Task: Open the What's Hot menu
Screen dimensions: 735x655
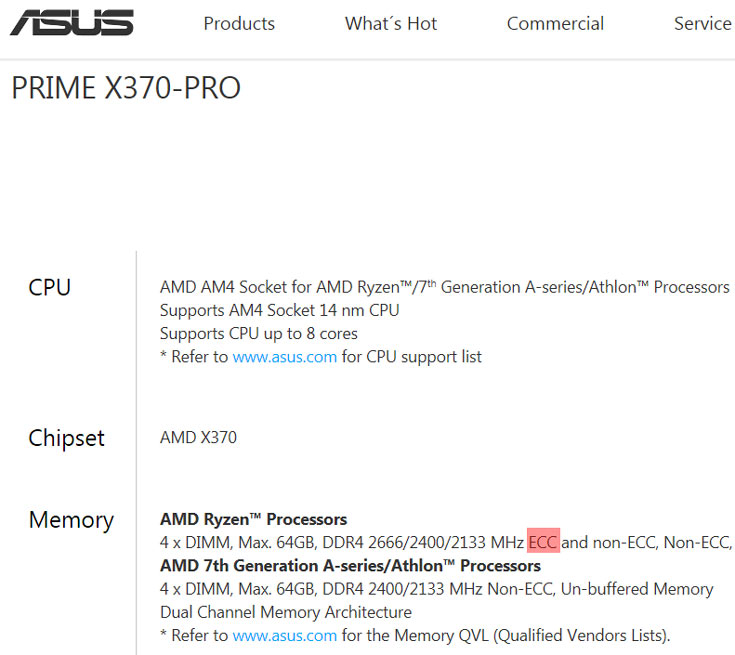Action: 391,24
